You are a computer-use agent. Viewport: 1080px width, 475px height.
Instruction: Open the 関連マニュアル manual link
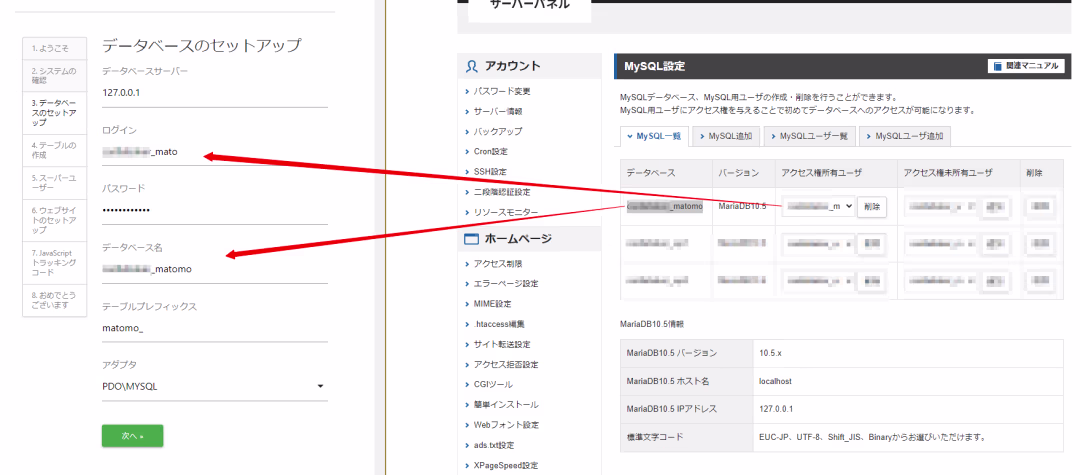[1026, 66]
